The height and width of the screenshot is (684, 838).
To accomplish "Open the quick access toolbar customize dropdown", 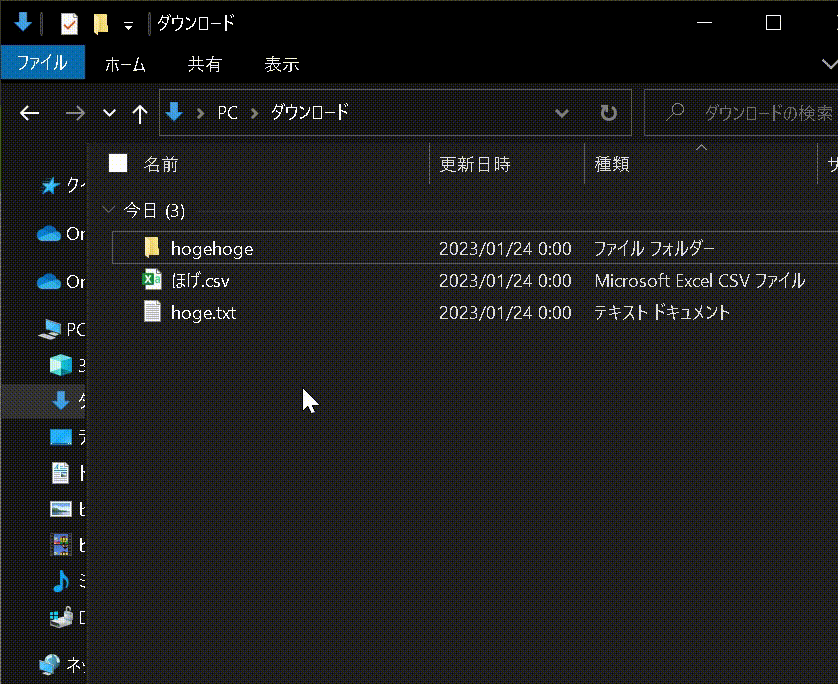I will (x=126, y=22).
